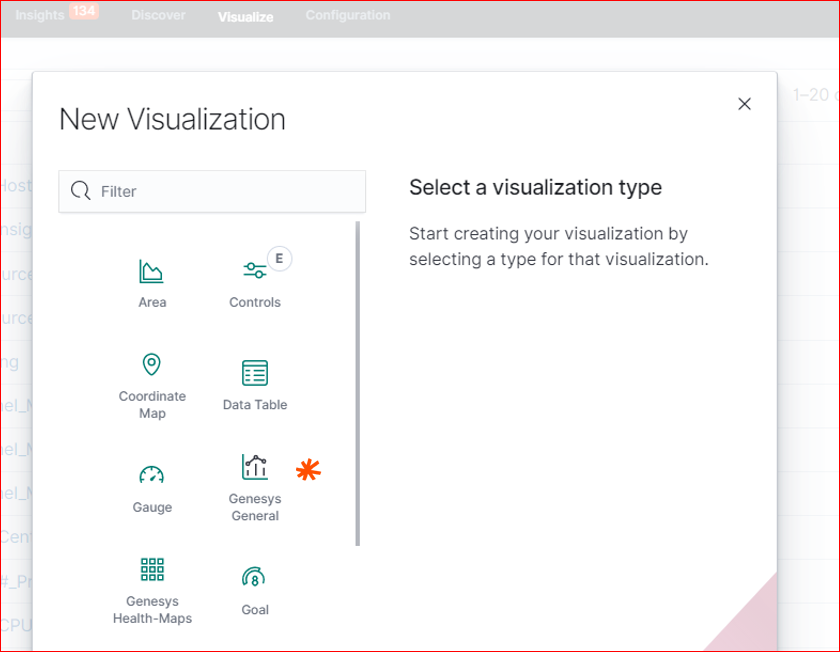Open the Insights tab
This screenshot has width=840, height=652.
point(40,15)
